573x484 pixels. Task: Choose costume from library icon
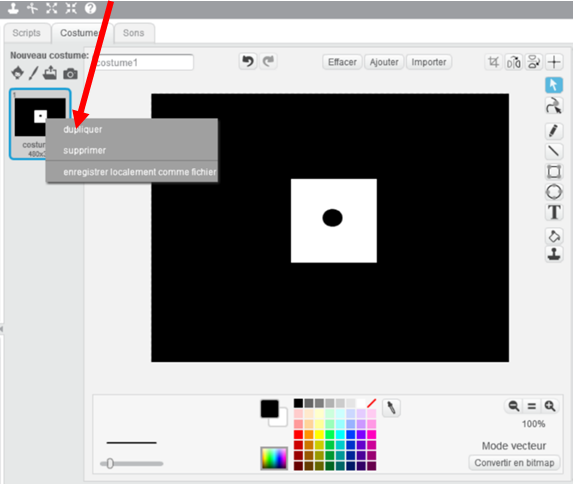pos(17,73)
